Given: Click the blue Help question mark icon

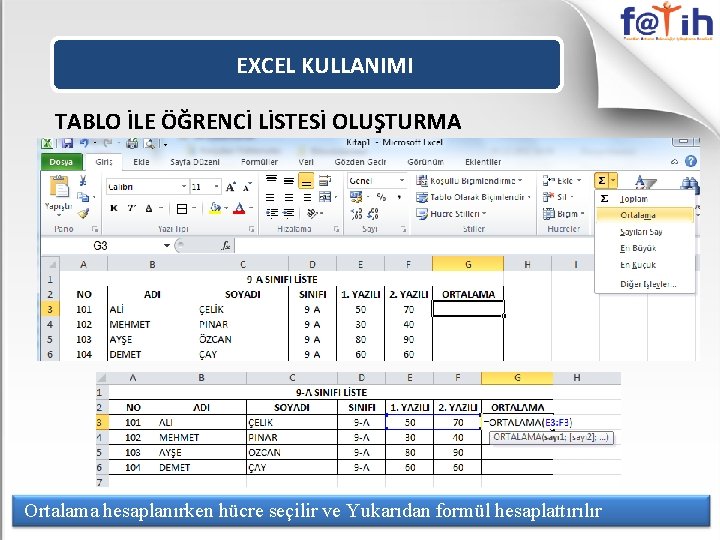Looking at the screenshot, I should 691,161.
